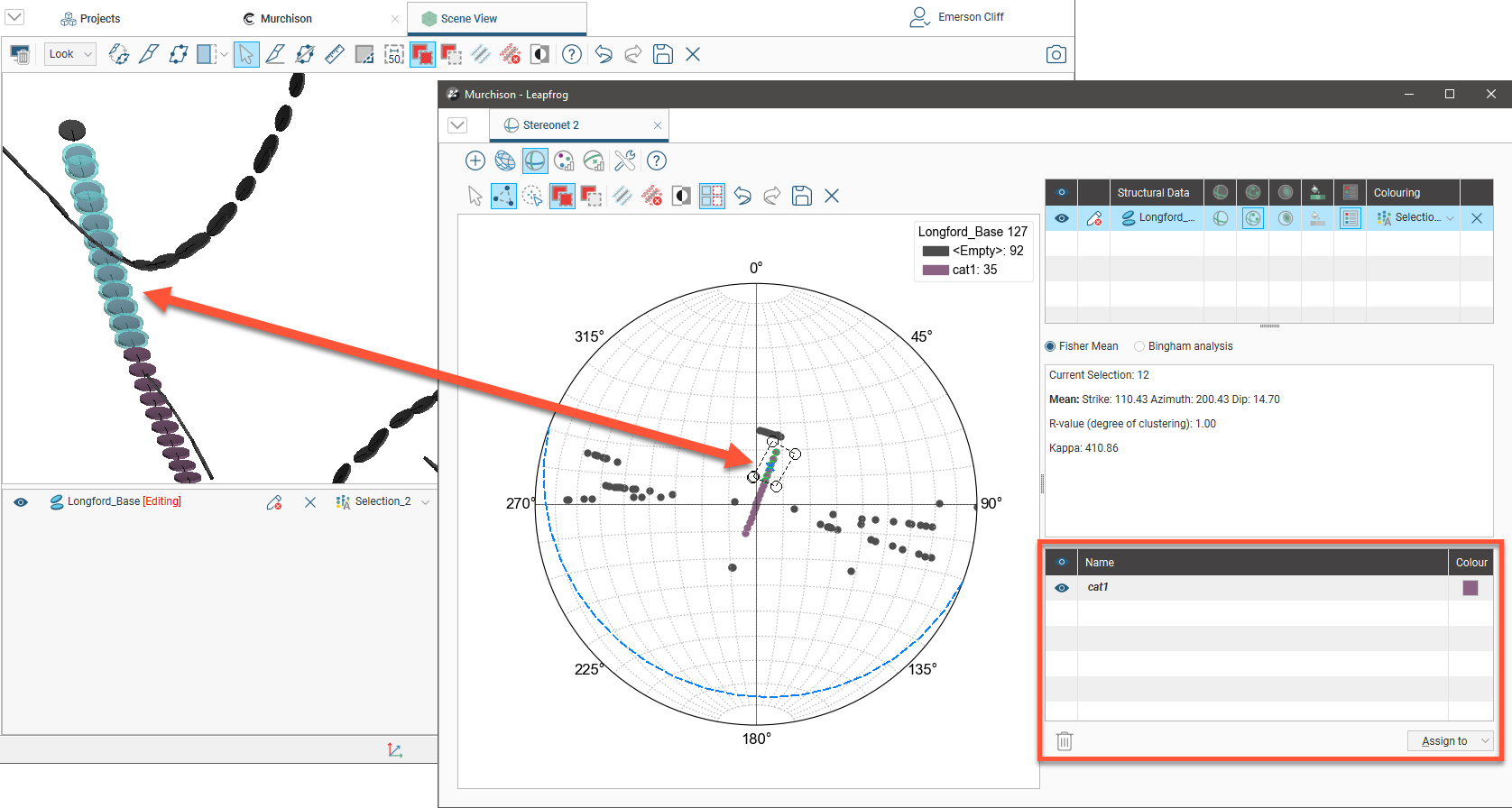Open the Selectio... colouring dropdown in Longford row
The height and width of the screenshot is (808, 1512).
coord(1450,218)
